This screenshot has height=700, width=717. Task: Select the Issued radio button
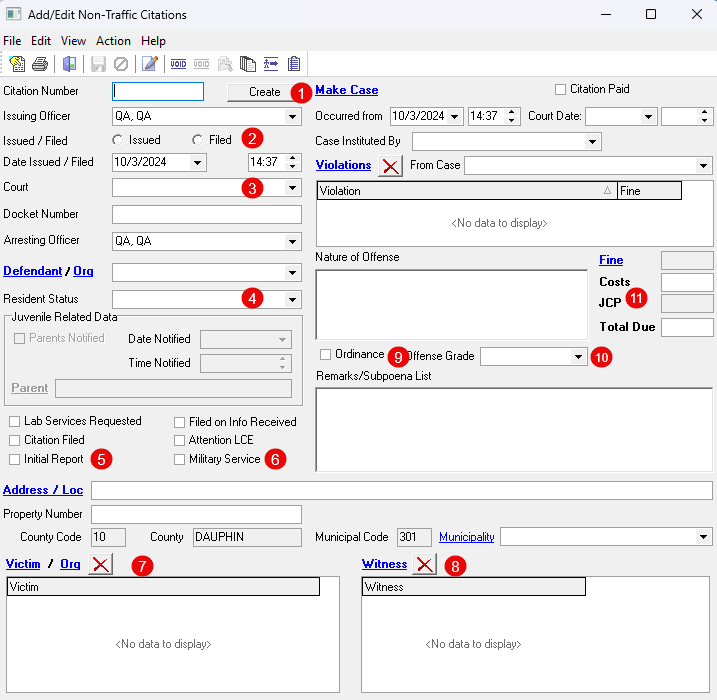[x=119, y=140]
